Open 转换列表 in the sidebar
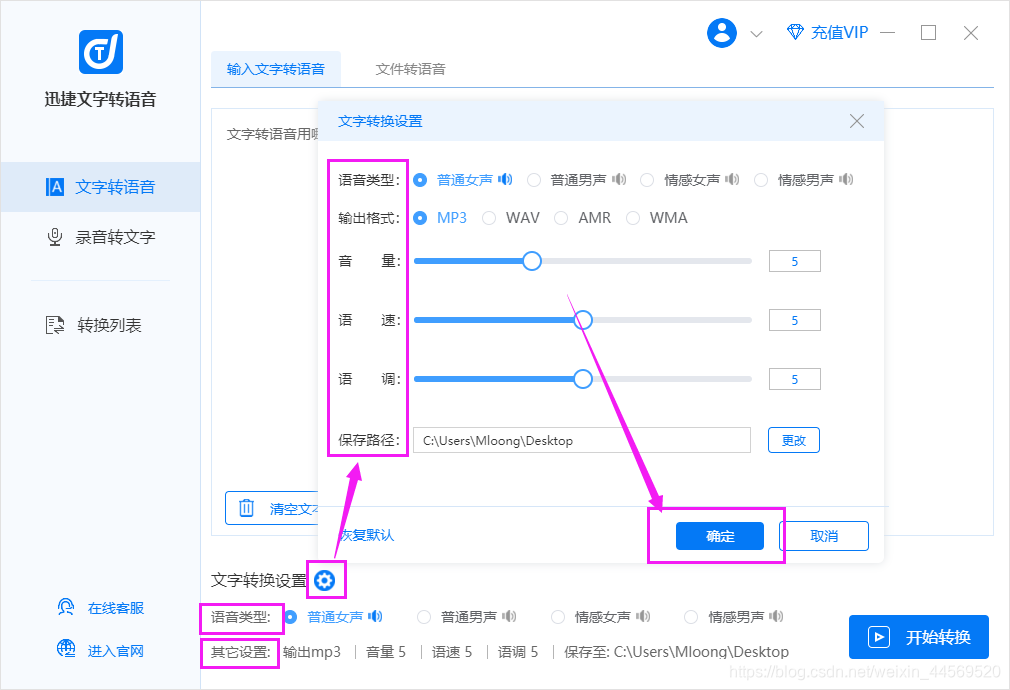 pyautogui.click(x=93, y=325)
